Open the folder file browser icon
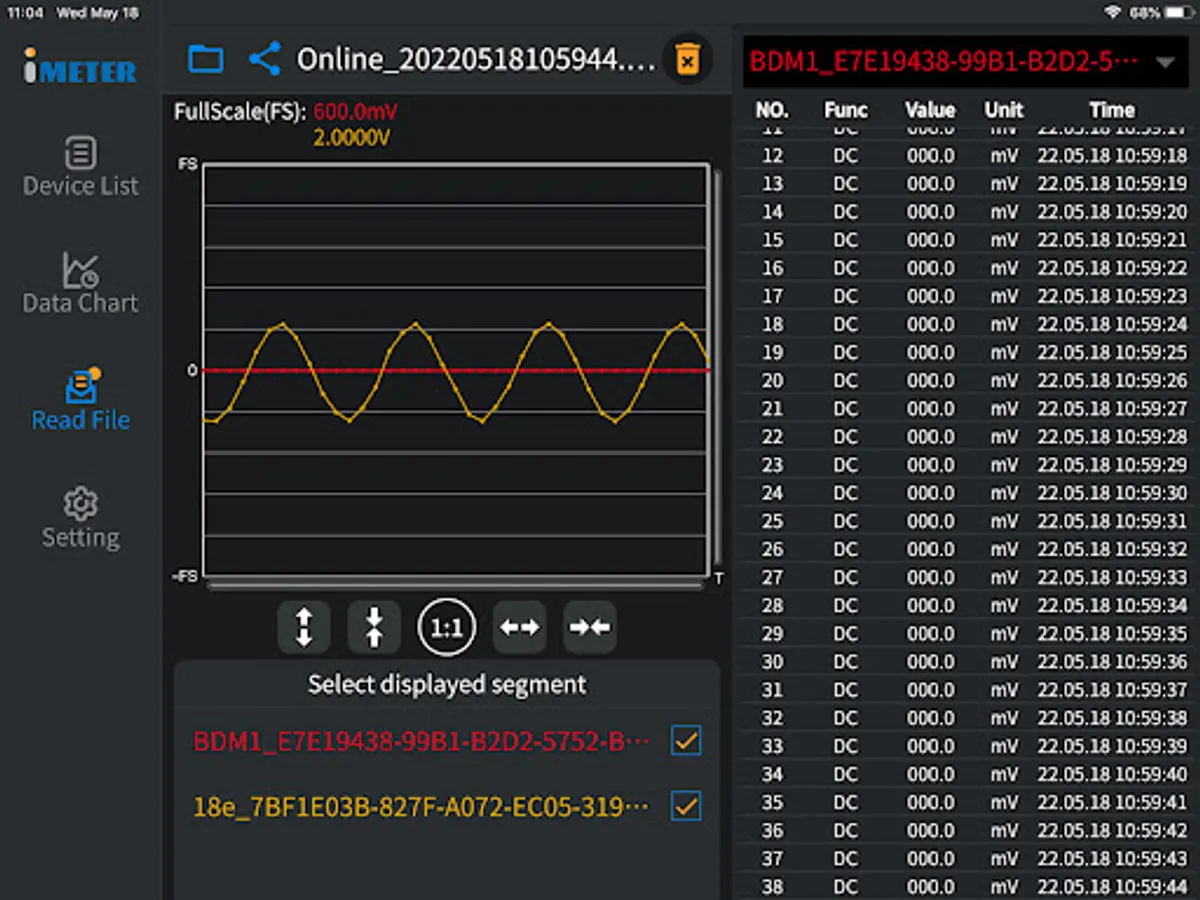Viewport: 1200px width, 900px height. pyautogui.click(x=206, y=59)
